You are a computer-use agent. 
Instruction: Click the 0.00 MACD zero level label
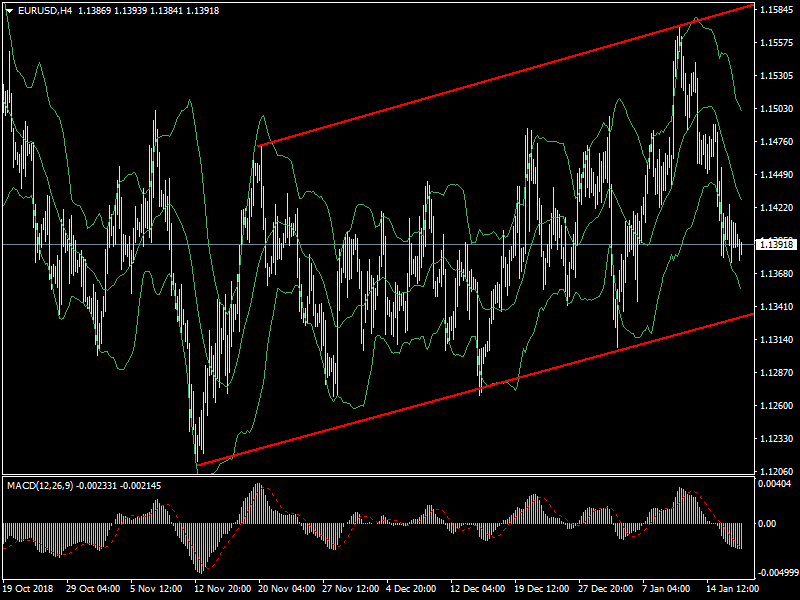[770, 523]
